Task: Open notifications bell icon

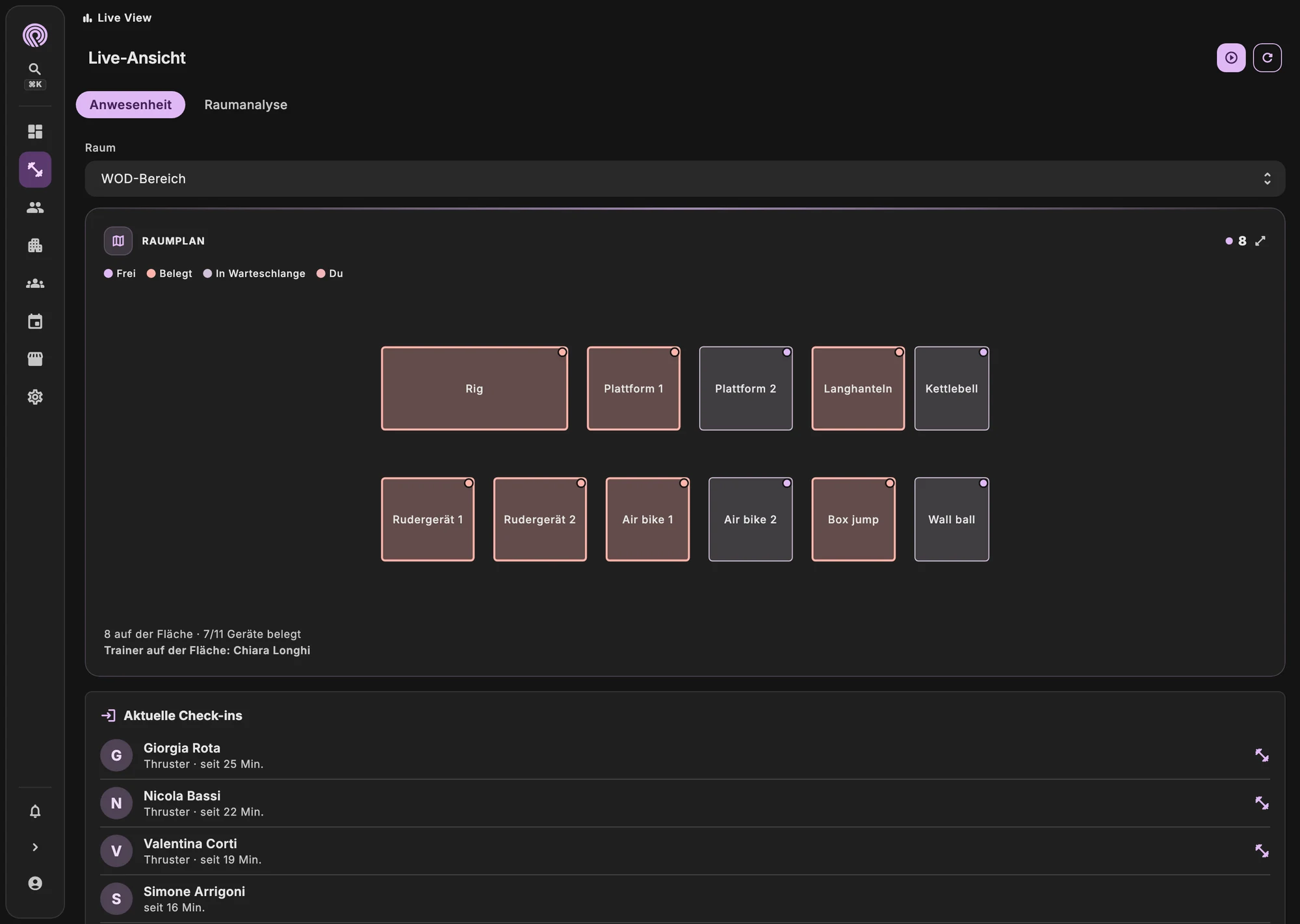Action: pos(35,811)
